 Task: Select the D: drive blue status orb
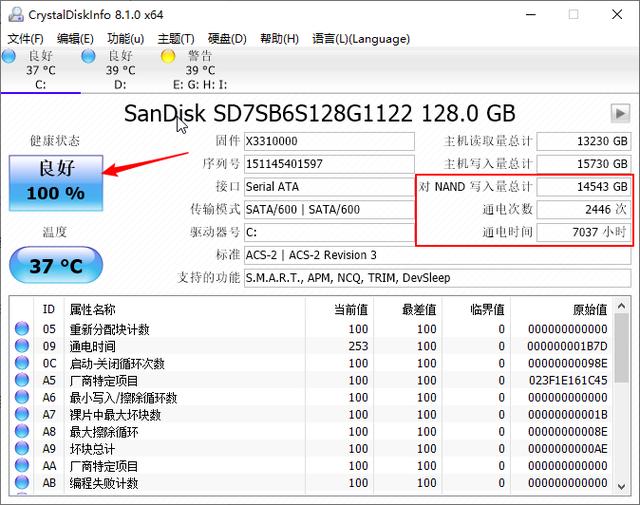[88, 57]
